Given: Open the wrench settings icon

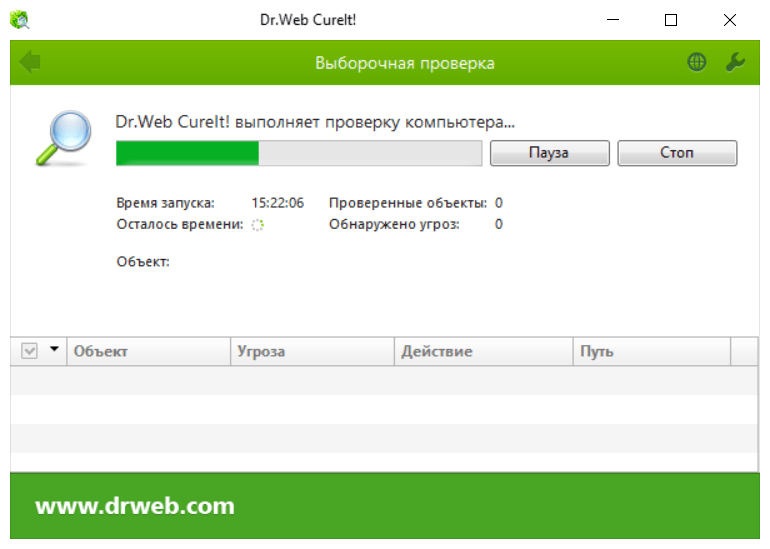Looking at the screenshot, I should point(735,62).
